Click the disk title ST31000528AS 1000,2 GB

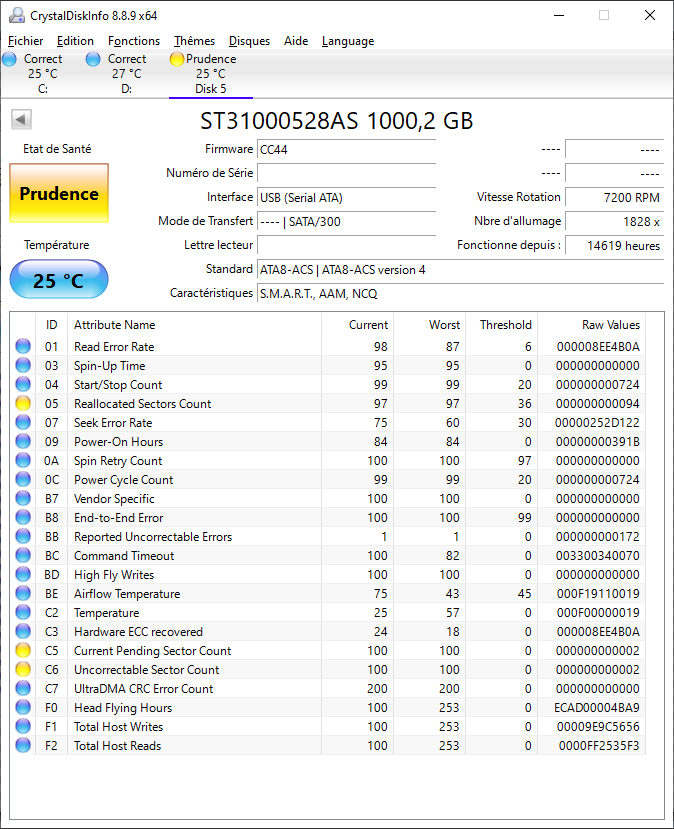[336, 121]
